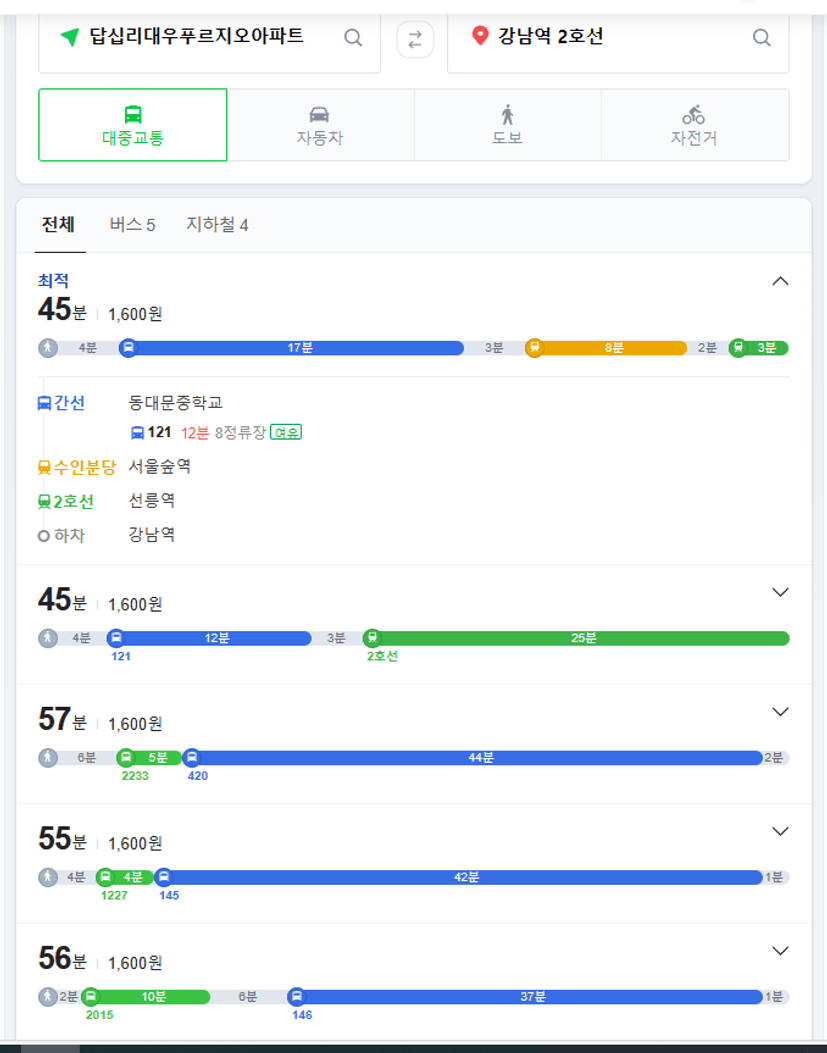Expand the 56-minute route with bus 146
The height and width of the screenshot is (1053, 827).
coord(780,951)
